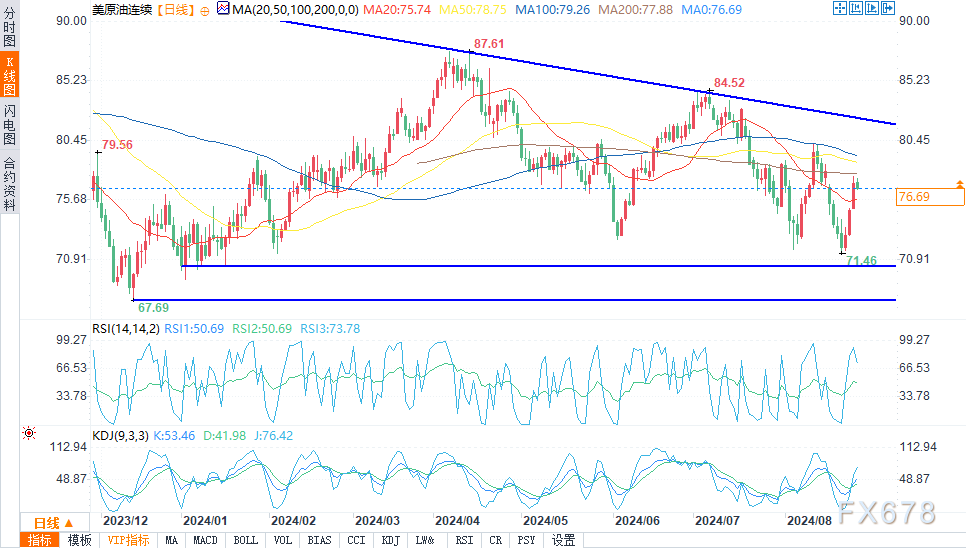The width and height of the screenshot is (966, 548).
Task: Choose the CCI indicator button
Action: click(356, 540)
